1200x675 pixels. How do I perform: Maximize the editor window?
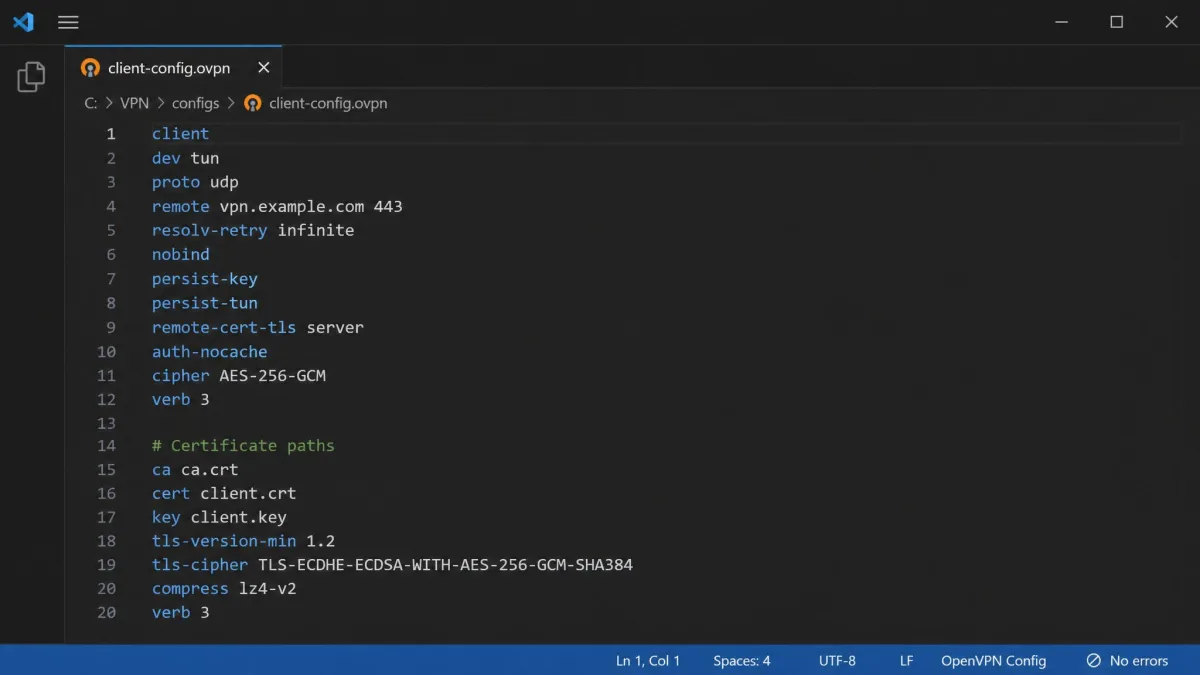point(1117,22)
